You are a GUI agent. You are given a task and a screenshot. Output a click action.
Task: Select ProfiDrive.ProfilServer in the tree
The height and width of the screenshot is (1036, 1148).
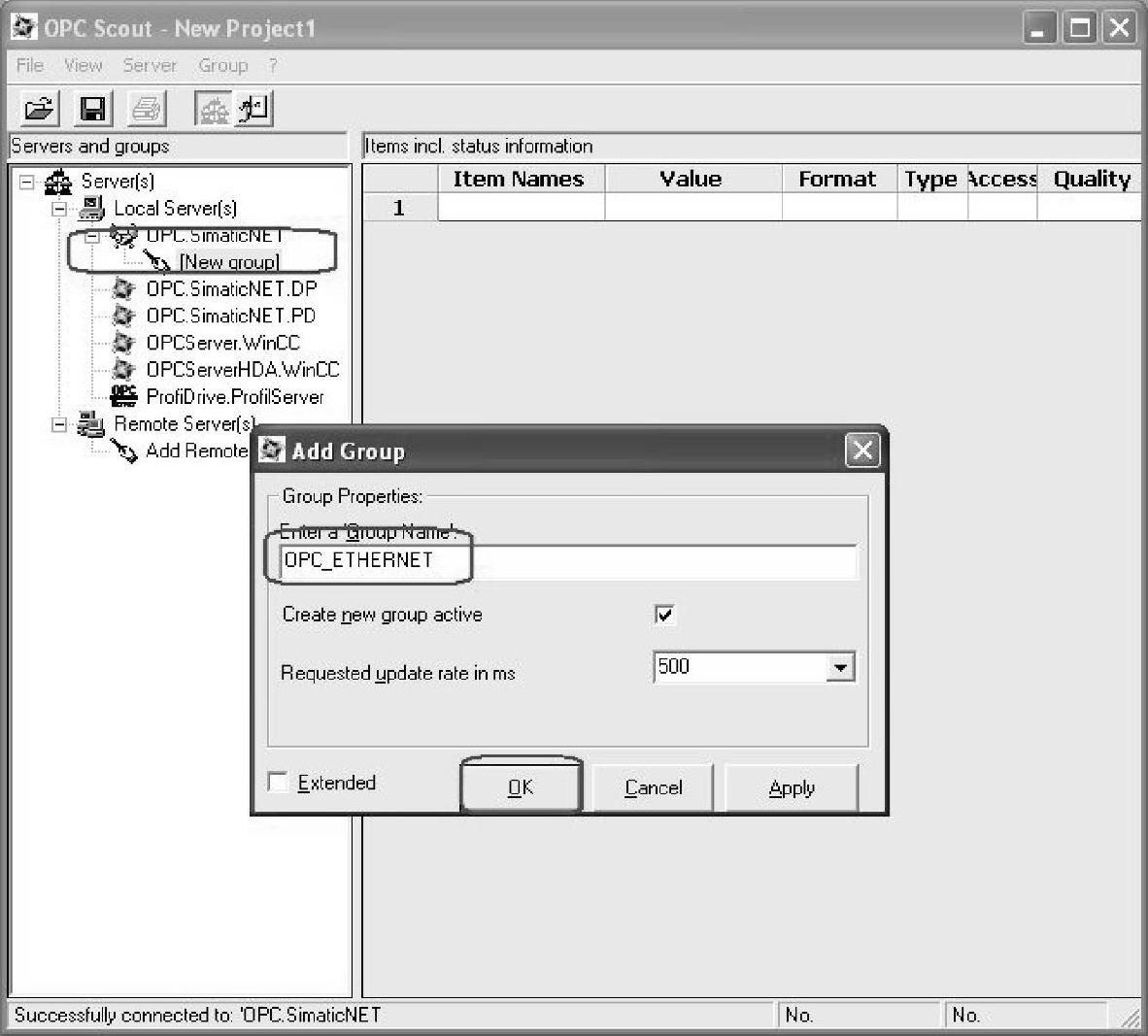click(x=234, y=397)
